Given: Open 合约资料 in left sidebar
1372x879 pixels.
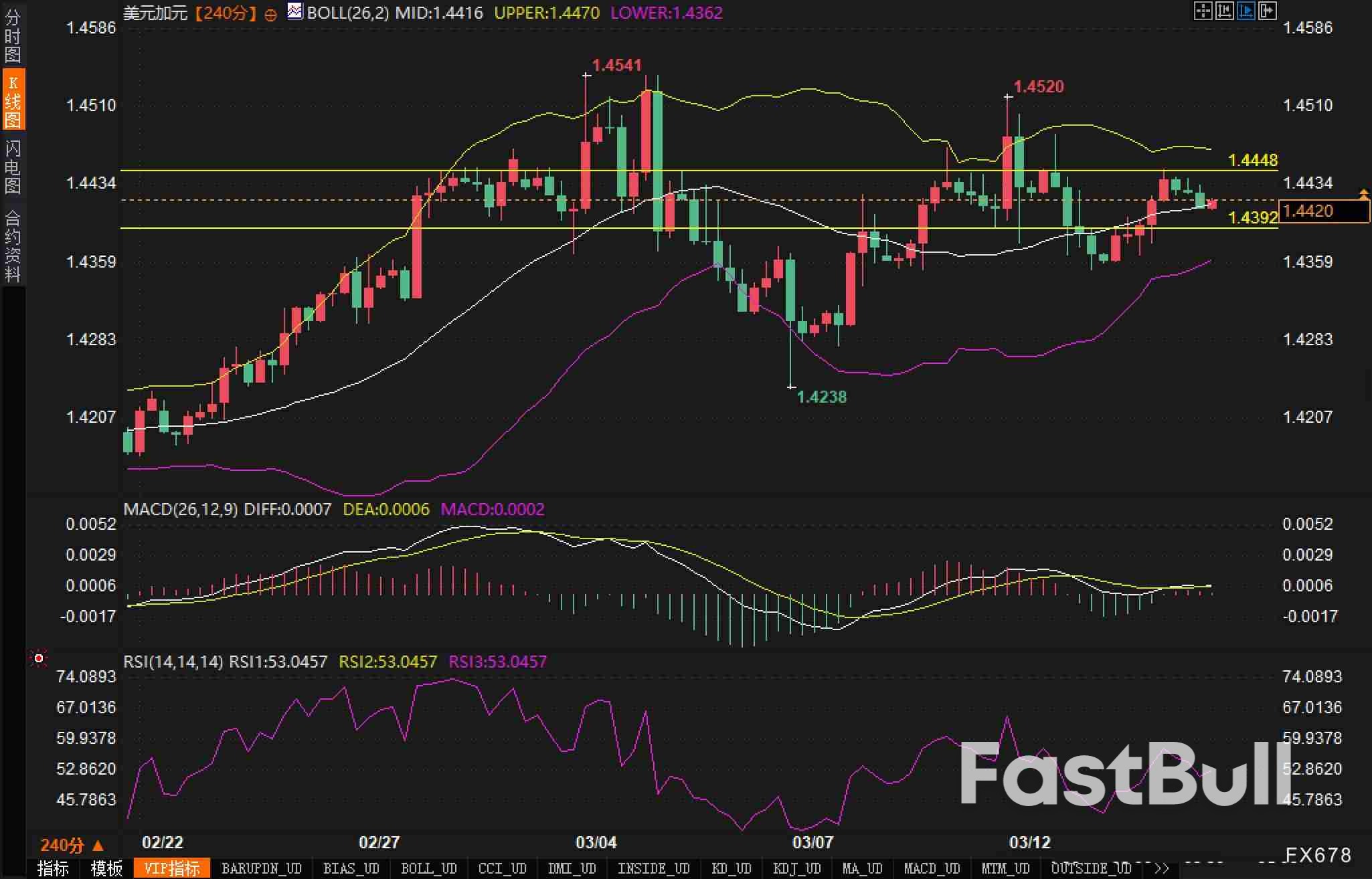Looking at the screenshot, I should (x=13, y=246).
